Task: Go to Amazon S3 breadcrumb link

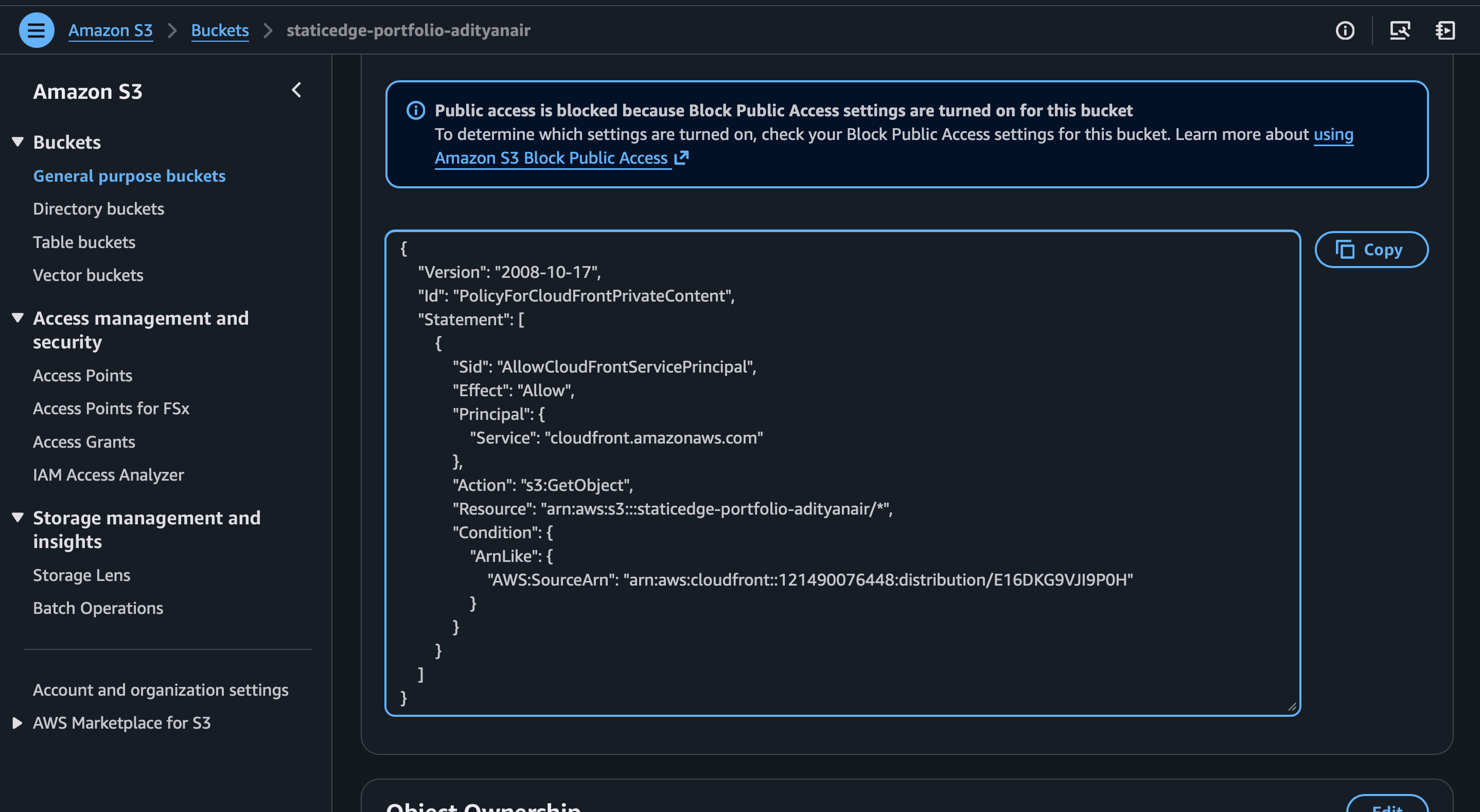Action: [110, 30]
